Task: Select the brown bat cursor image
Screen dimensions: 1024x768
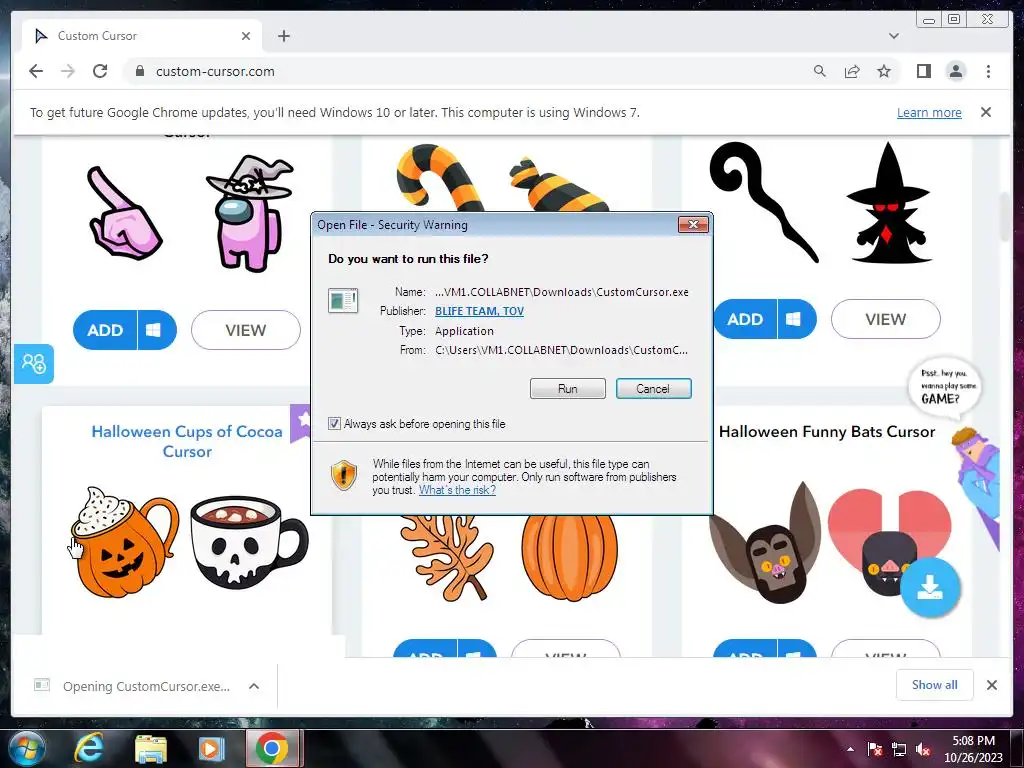Action: pyautogui.click(x=763, y=542)
